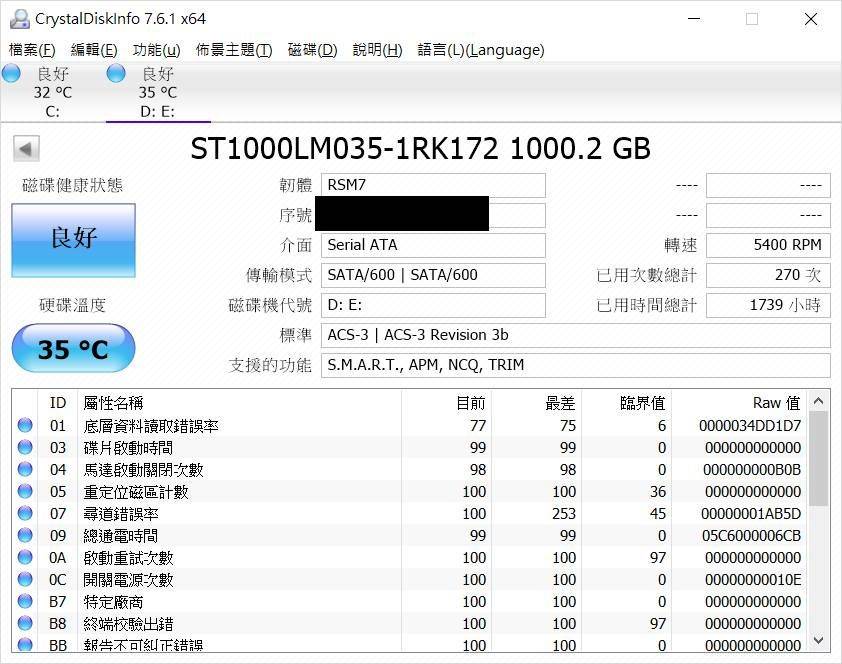Open the 功能(u) menu

click(156, 50)
